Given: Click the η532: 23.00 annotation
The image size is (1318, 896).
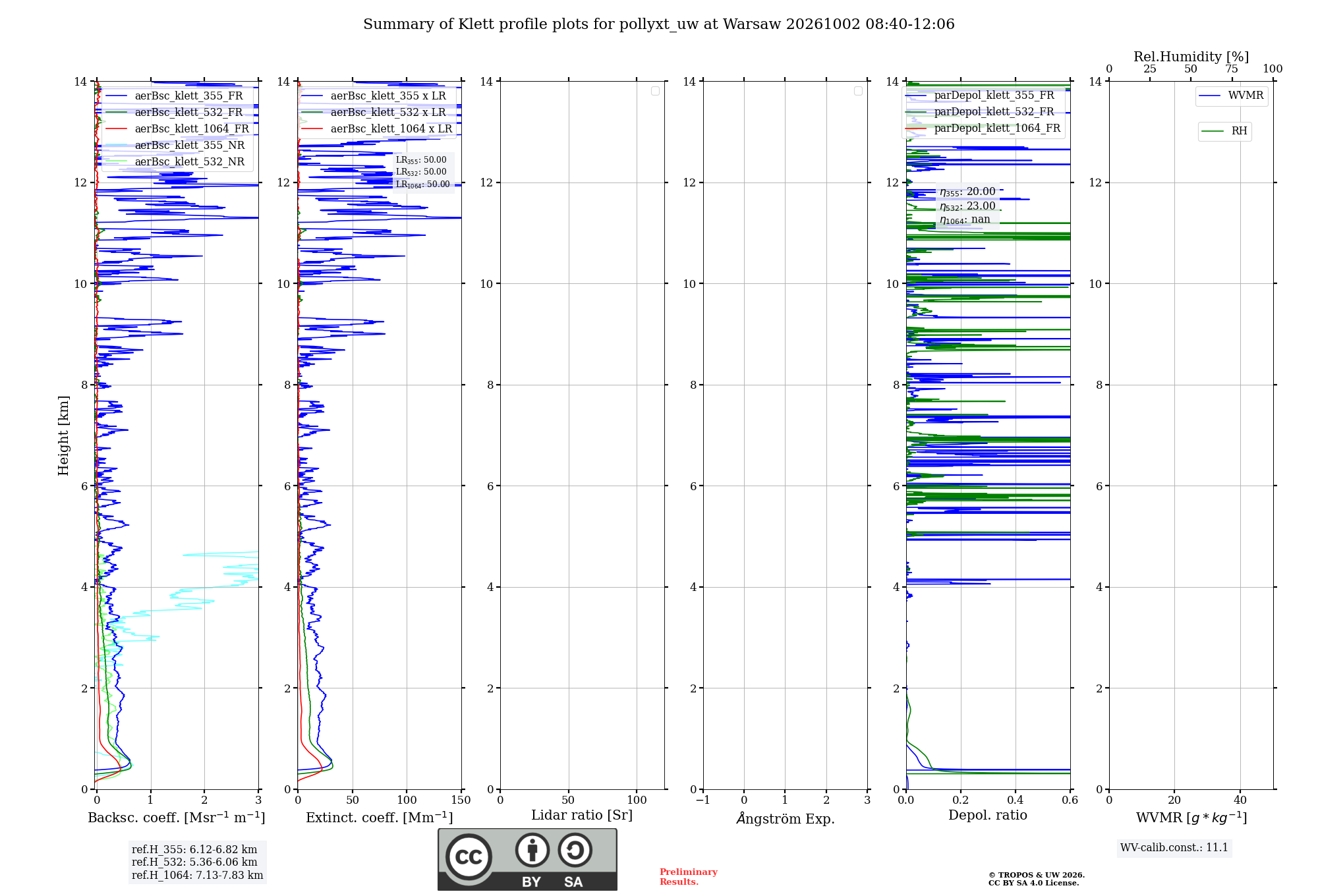Looking at the screenshot, I should (x=967, y=206).
